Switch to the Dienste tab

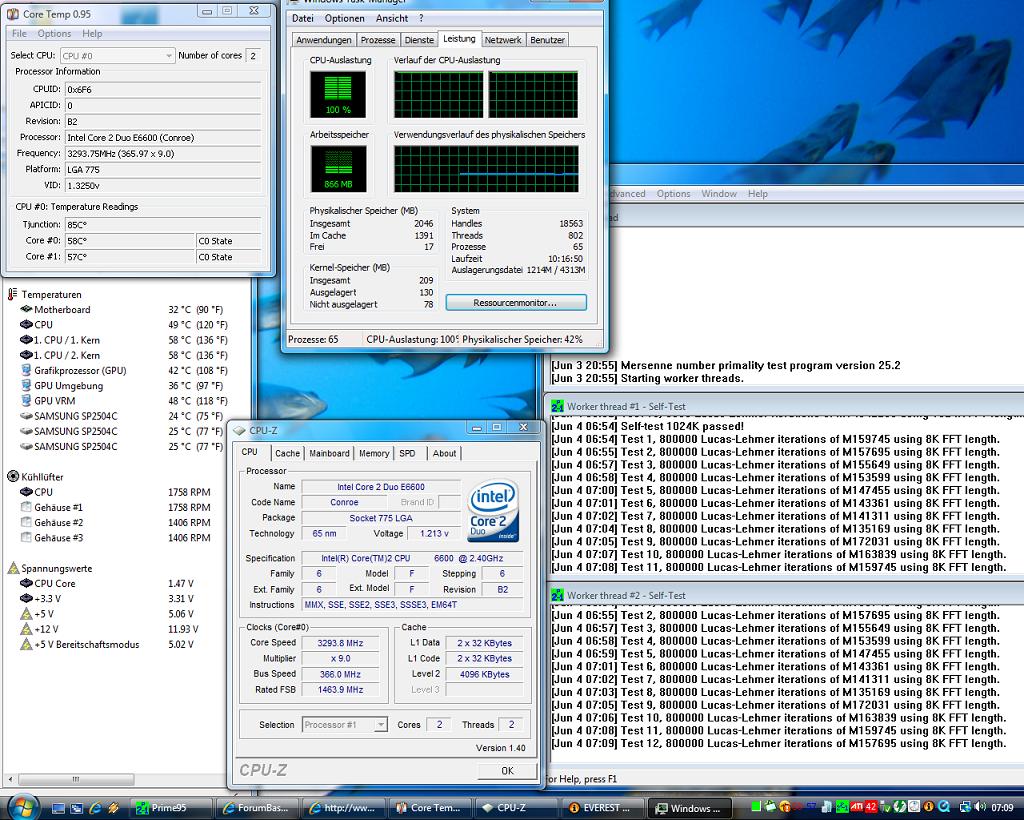point(419,40)
